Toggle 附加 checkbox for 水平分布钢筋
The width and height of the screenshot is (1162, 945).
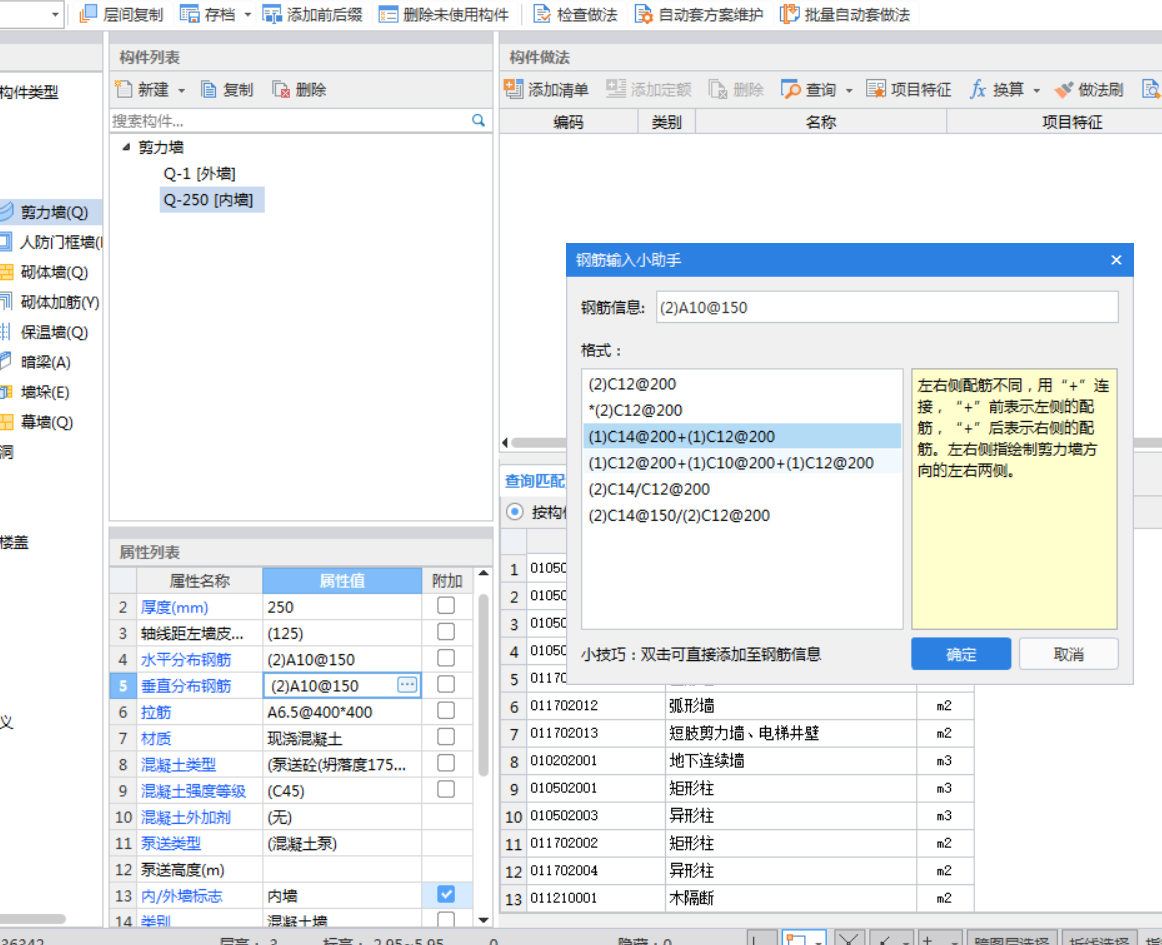click(x=445, y=659)
